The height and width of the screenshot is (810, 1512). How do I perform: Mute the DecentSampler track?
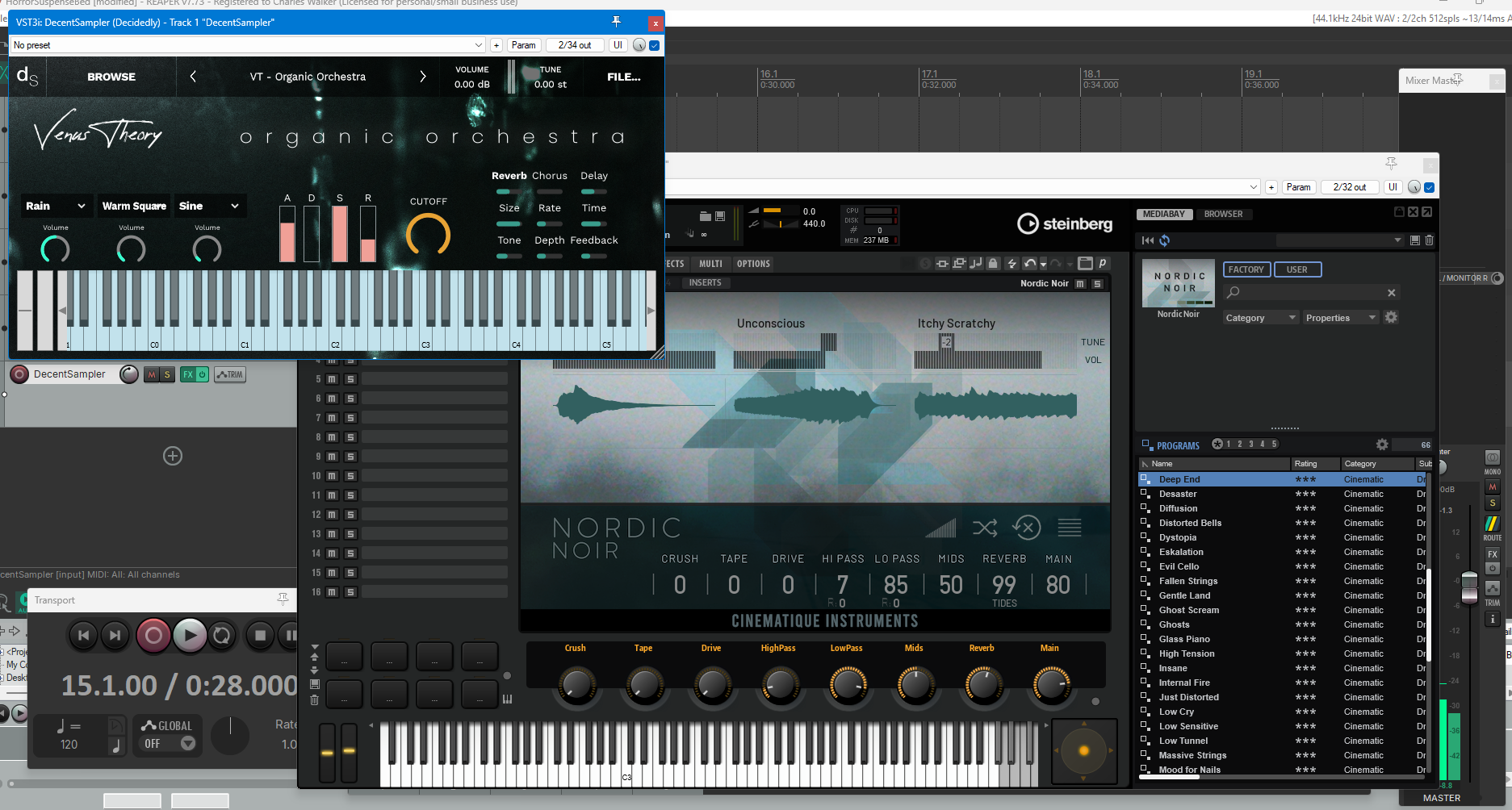151,374
